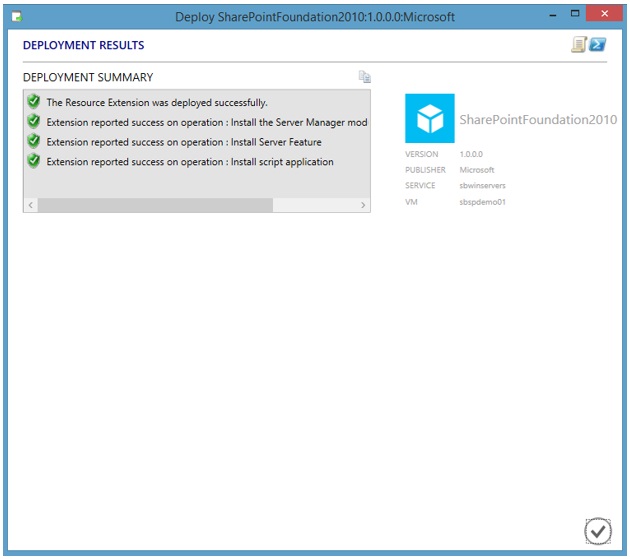Click the 'DEPLOYMENT SUMMARY' label
The height and width of the screenshot is (559, 630).
point(88,77)
